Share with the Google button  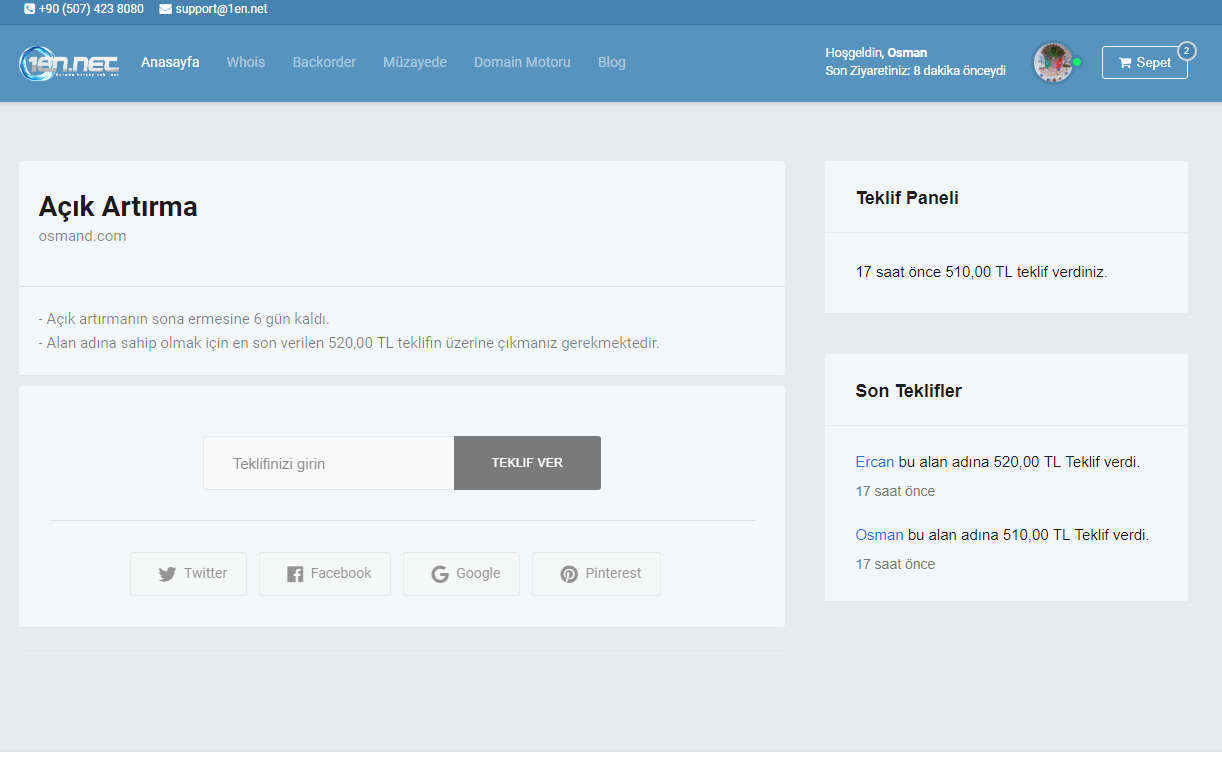[461, 574]
